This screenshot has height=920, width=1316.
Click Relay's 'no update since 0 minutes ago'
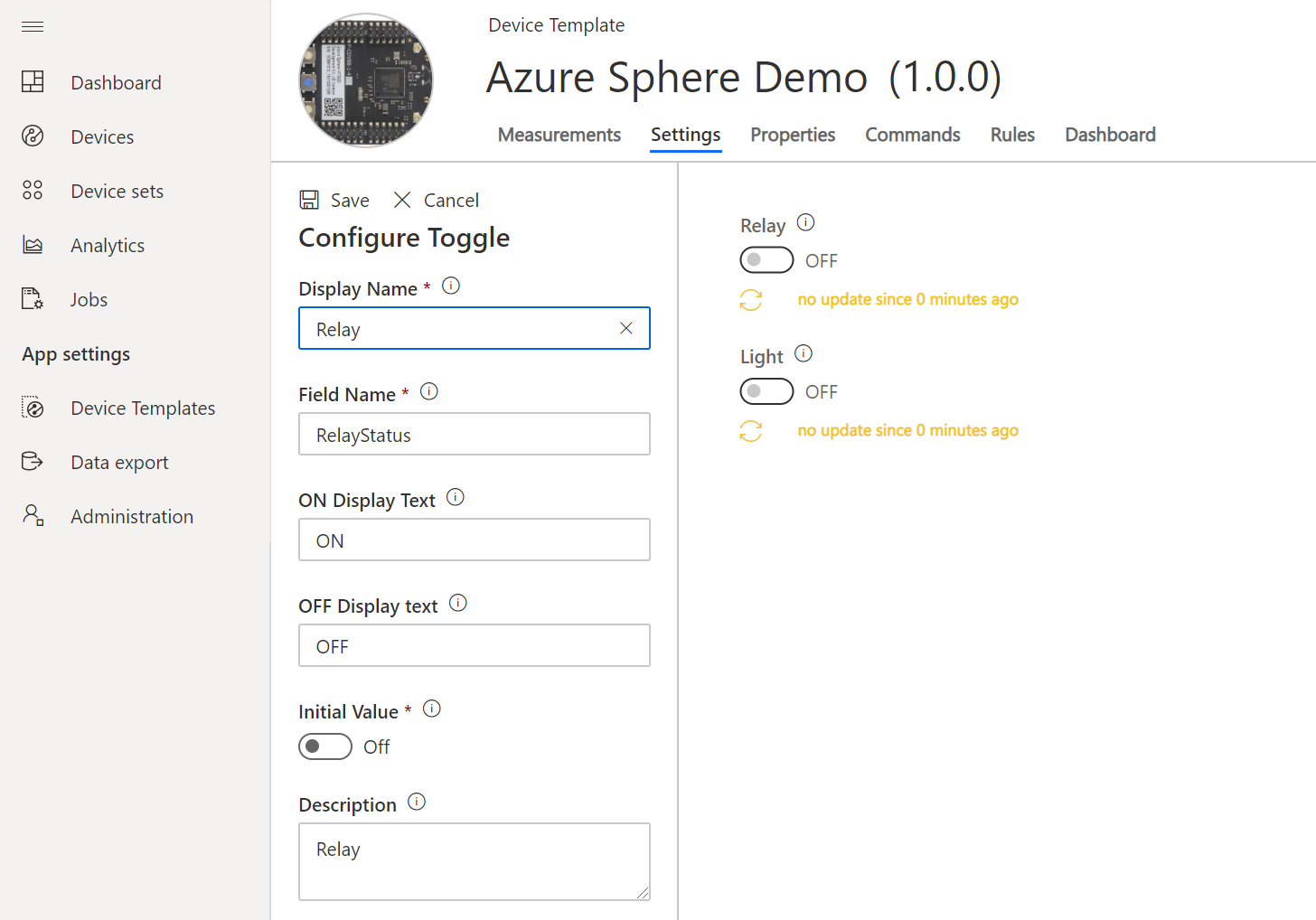pyautogui.click(x=907, y=299)
